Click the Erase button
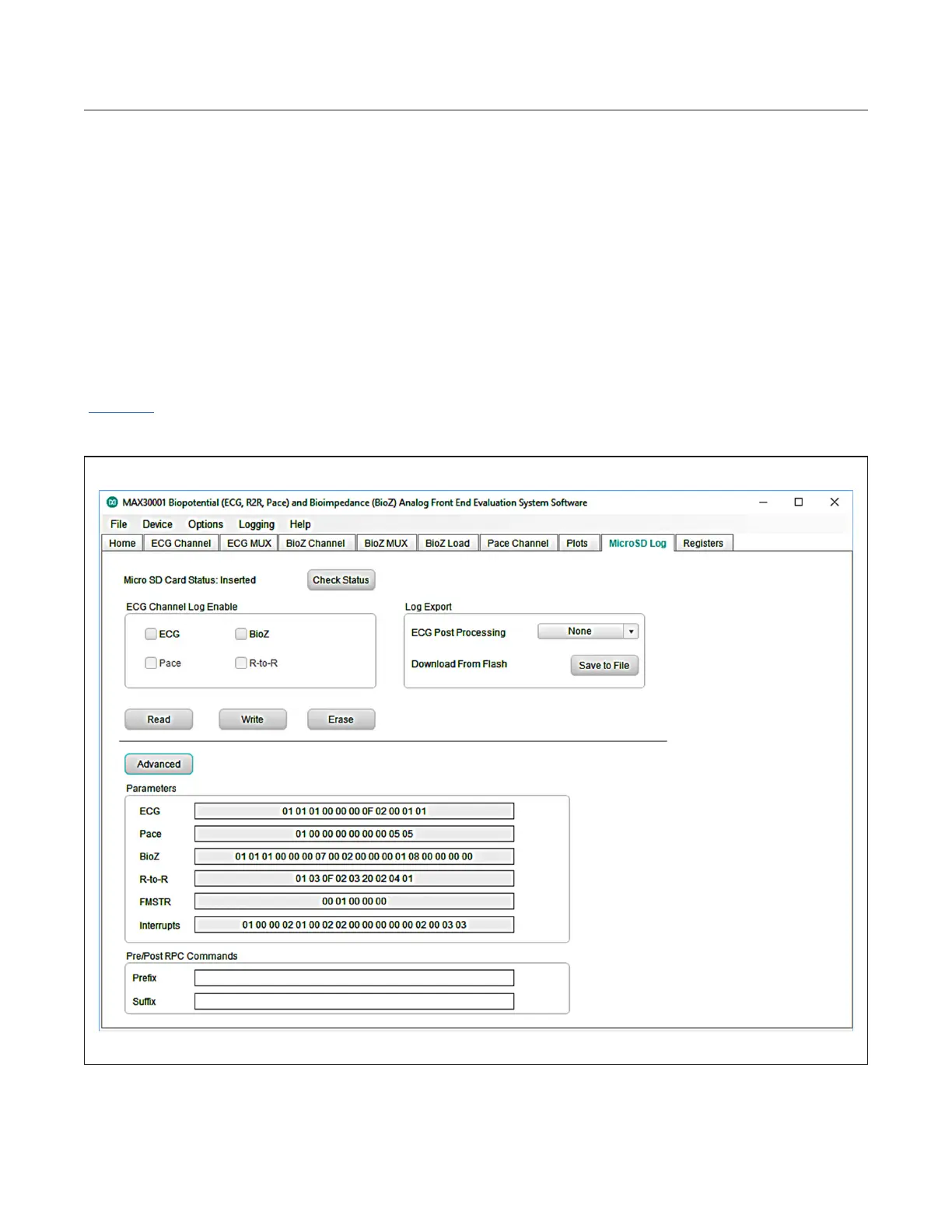 coord(341,719)
